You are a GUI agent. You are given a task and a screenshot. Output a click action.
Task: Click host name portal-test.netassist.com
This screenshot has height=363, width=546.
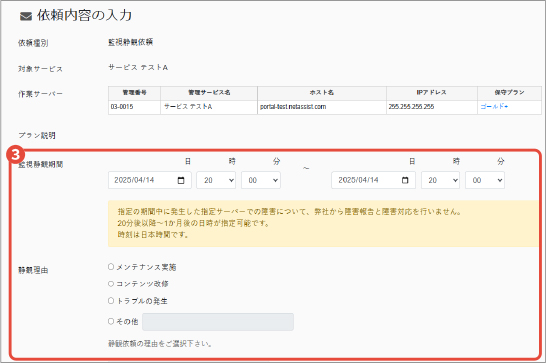coord(293,107)
